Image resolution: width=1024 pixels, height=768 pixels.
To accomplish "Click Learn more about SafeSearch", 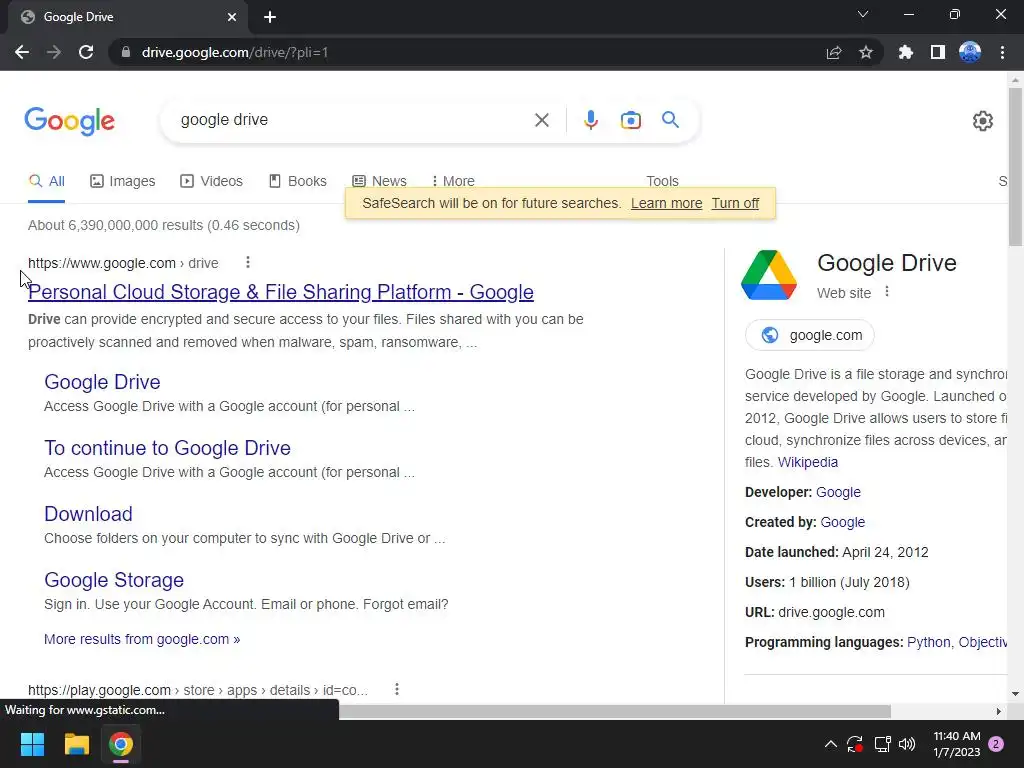I will (666, 203).
